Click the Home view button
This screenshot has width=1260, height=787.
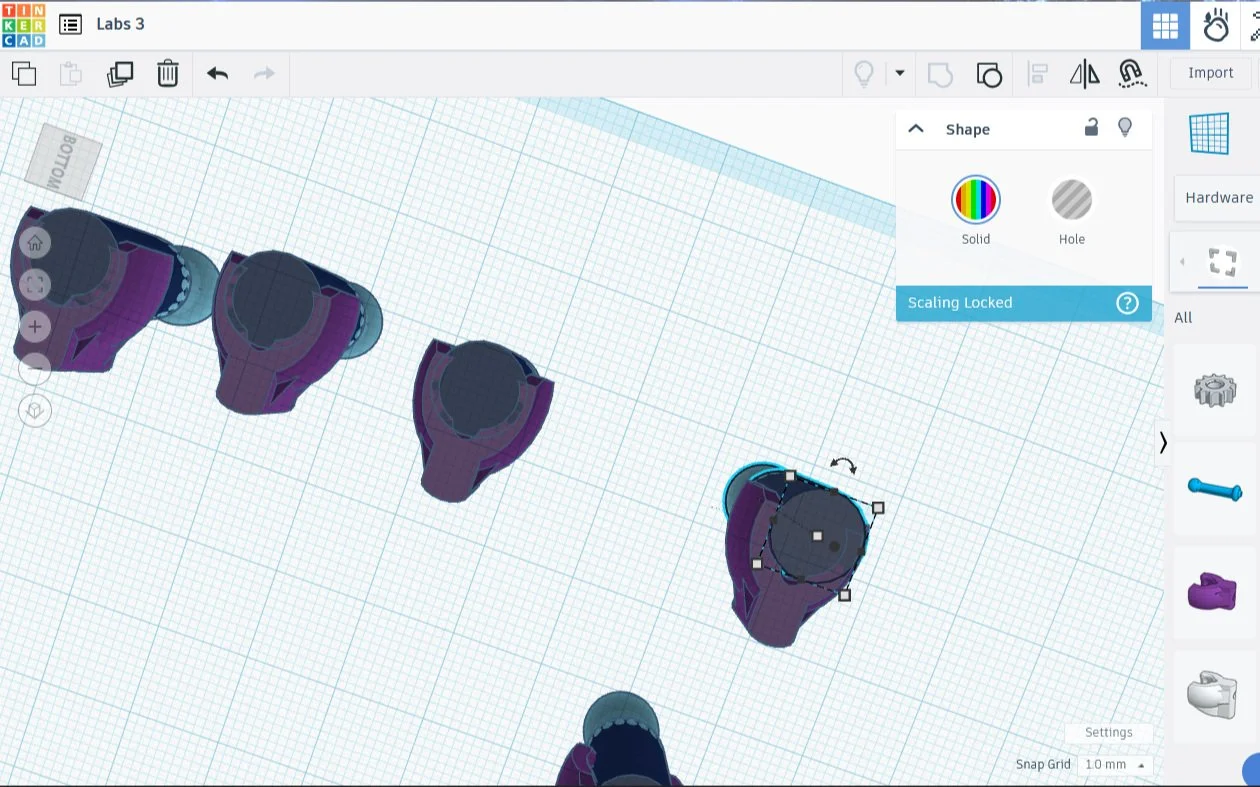[x=35, y=243]
